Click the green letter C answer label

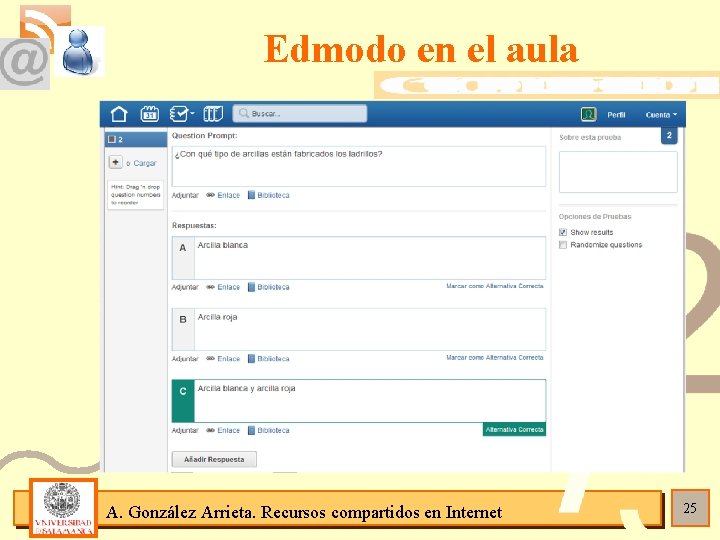tap(183, 401)
